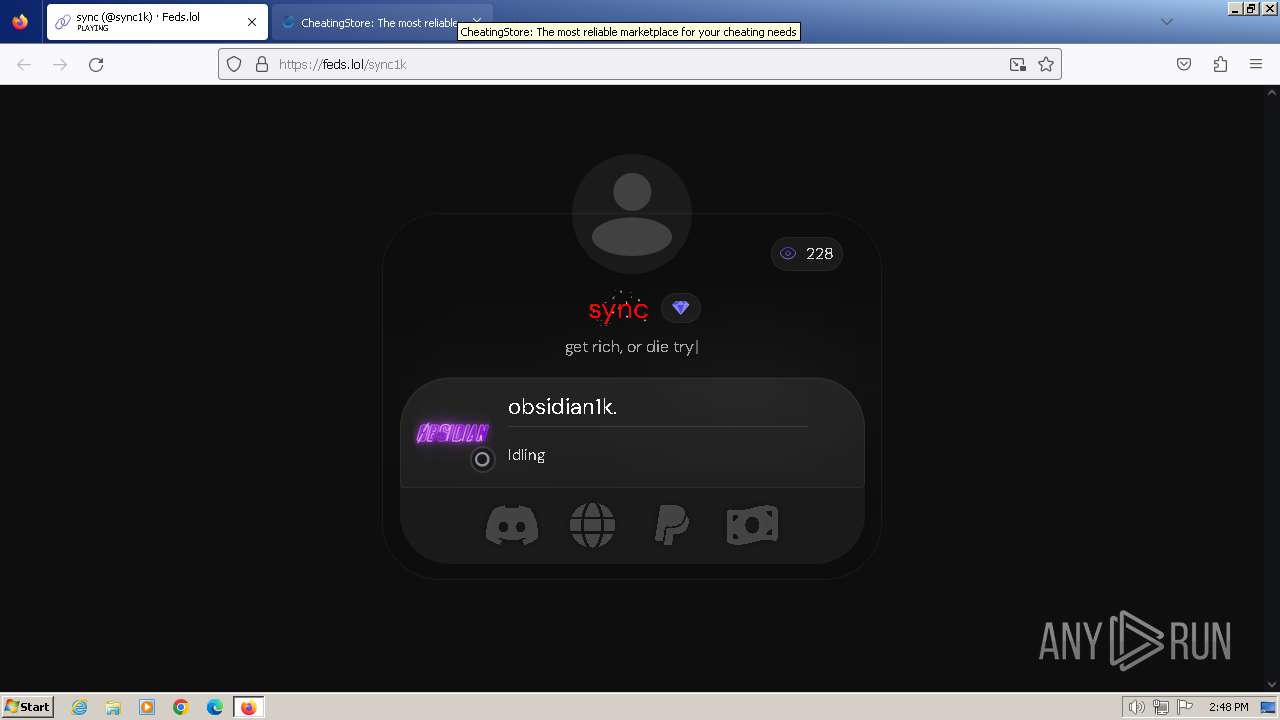Click the 2:48 PM system clock
1280x720 pixels.
click(x=1228, y=707)
